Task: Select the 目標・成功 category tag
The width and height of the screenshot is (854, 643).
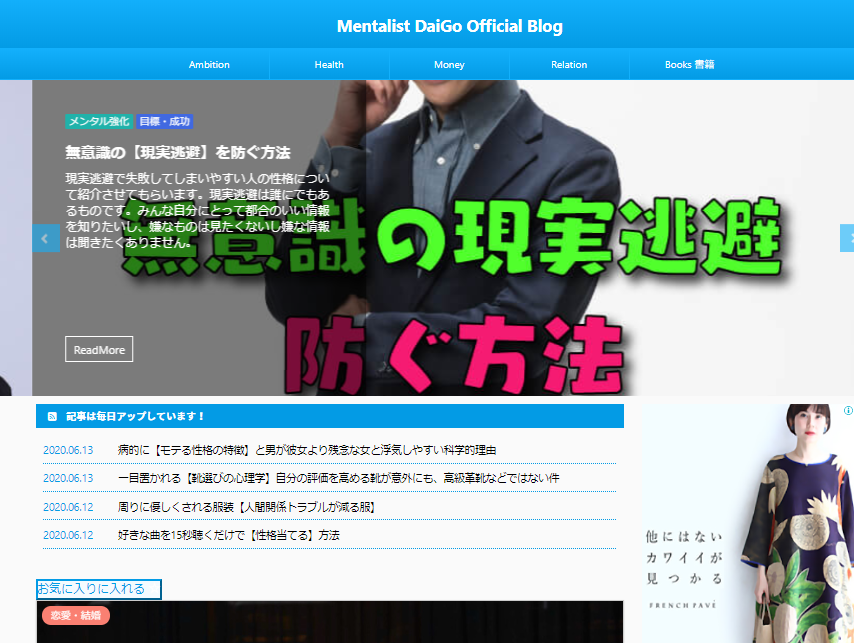Action: pyautogui.click(x=165, y=121)
